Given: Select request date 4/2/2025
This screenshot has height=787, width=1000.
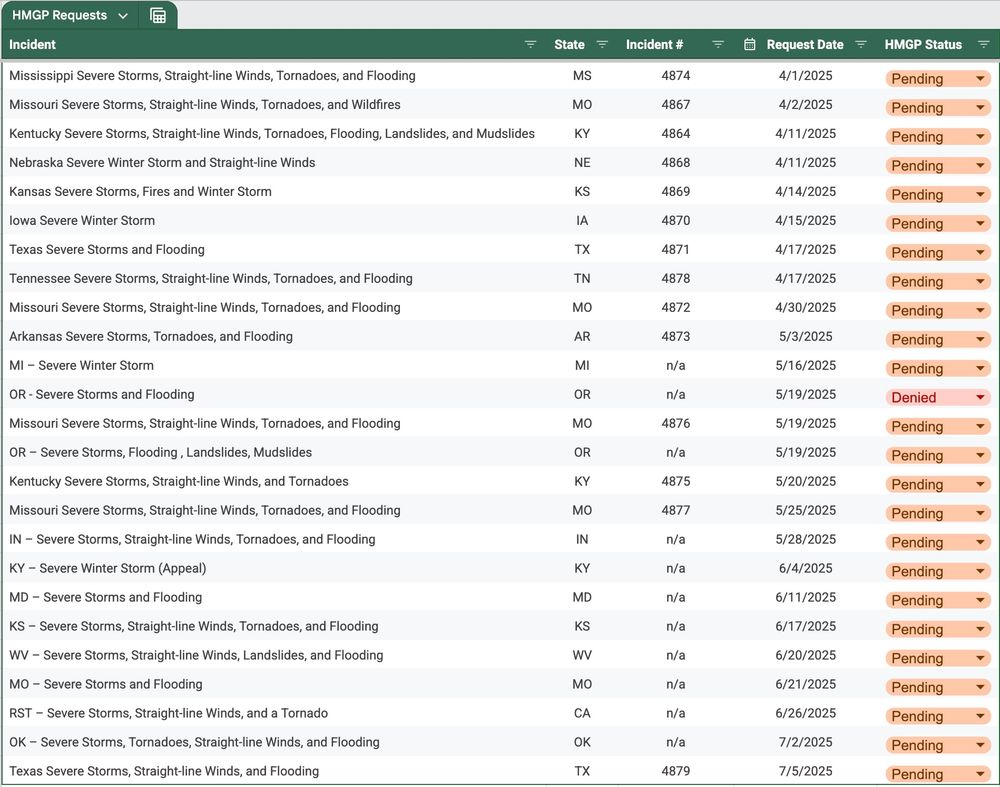Looking at the screenshot, I should coord(805,105).
